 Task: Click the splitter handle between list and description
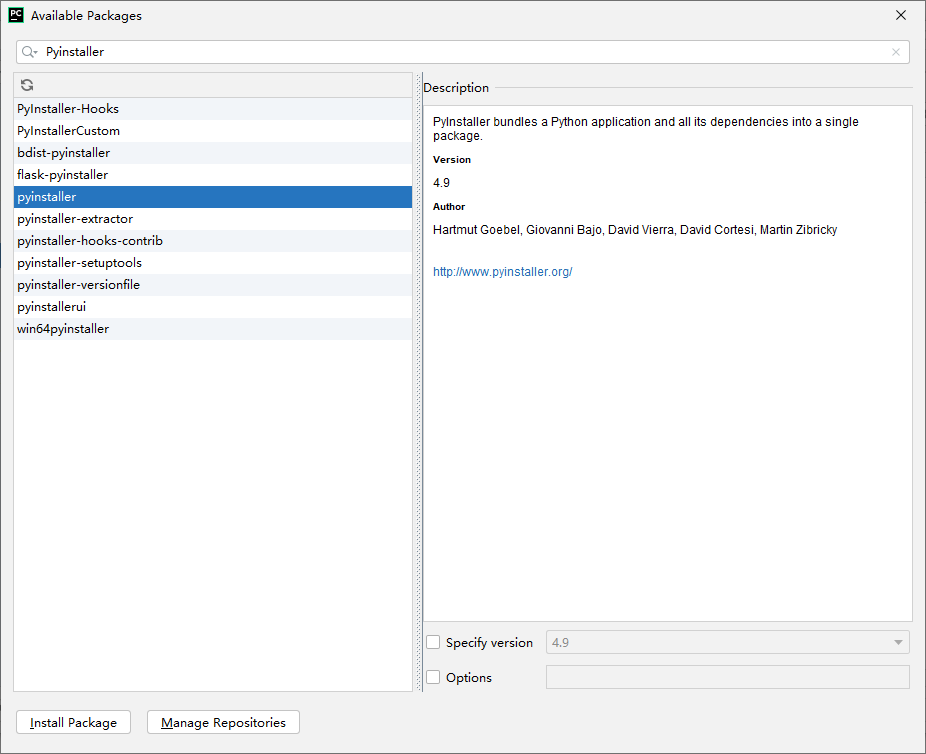pyautogui.click(x=419, y=382)
